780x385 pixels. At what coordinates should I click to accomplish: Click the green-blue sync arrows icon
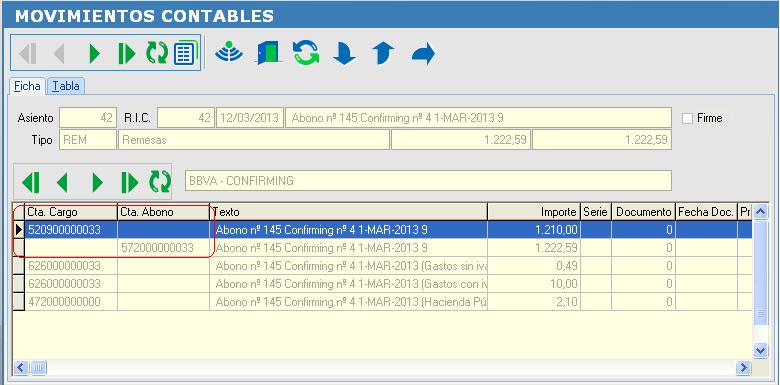coord(305,53)
